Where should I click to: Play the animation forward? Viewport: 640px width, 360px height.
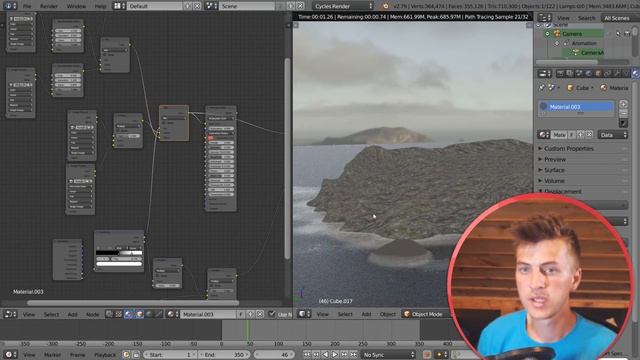click(335, 355)
